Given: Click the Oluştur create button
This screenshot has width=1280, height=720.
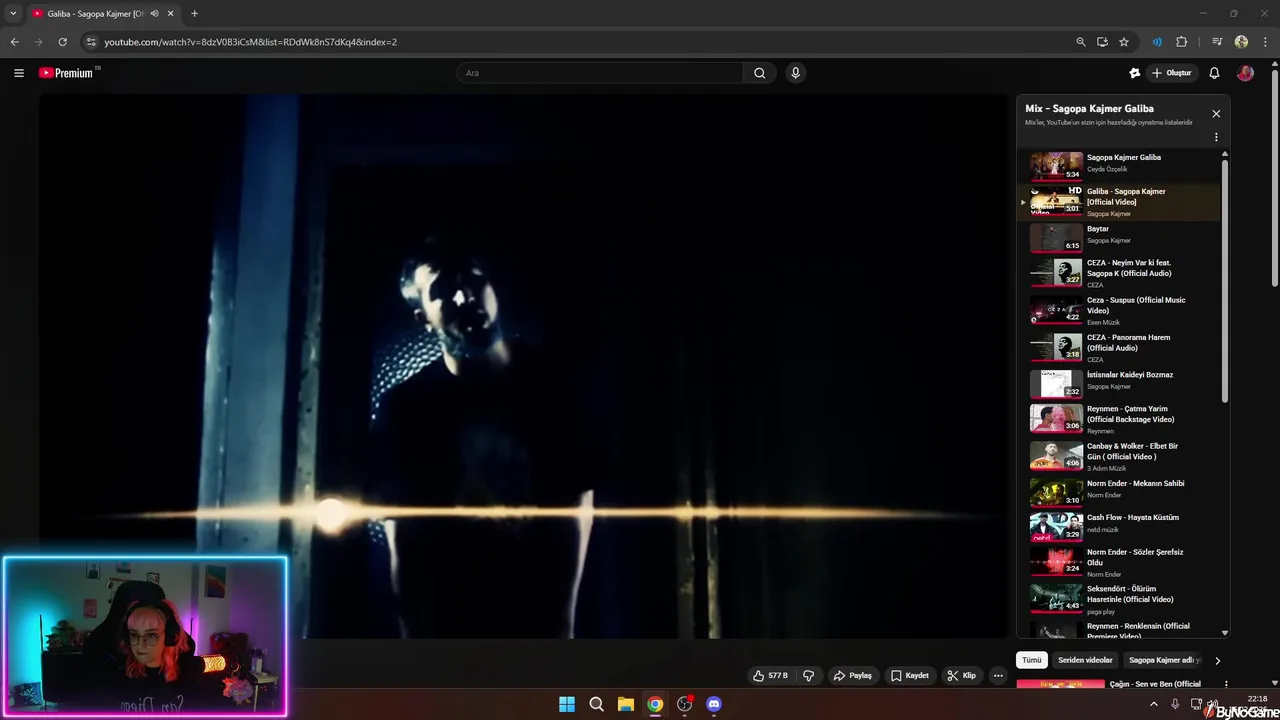Looking at the screenshot, I should pyautogui.click(x=1171, y=73).
